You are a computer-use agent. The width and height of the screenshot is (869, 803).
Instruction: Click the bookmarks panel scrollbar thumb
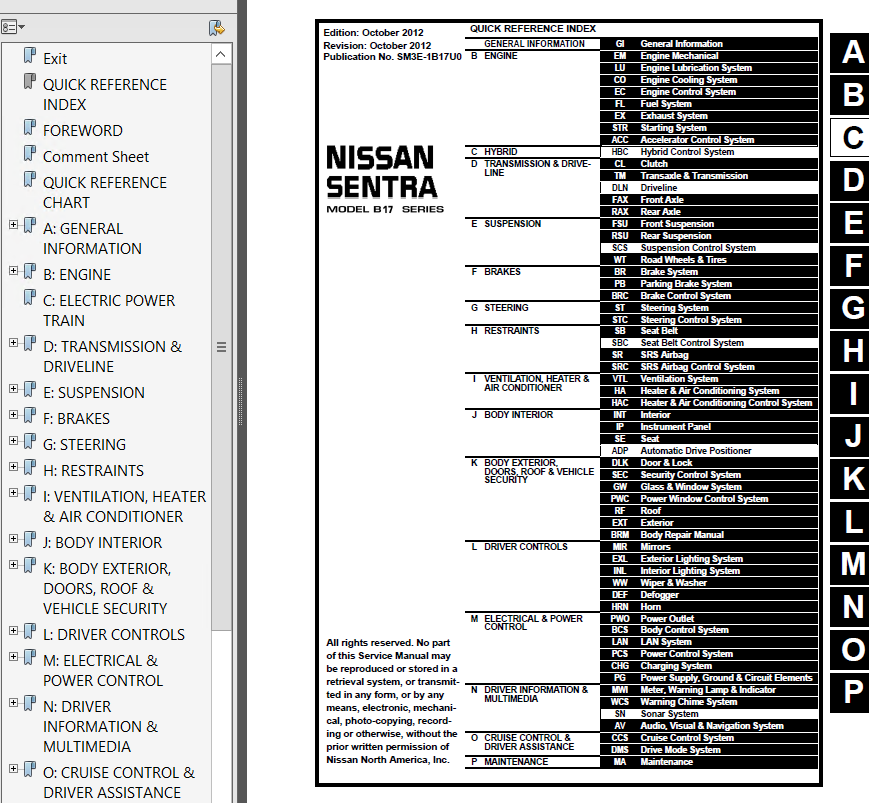221,347
